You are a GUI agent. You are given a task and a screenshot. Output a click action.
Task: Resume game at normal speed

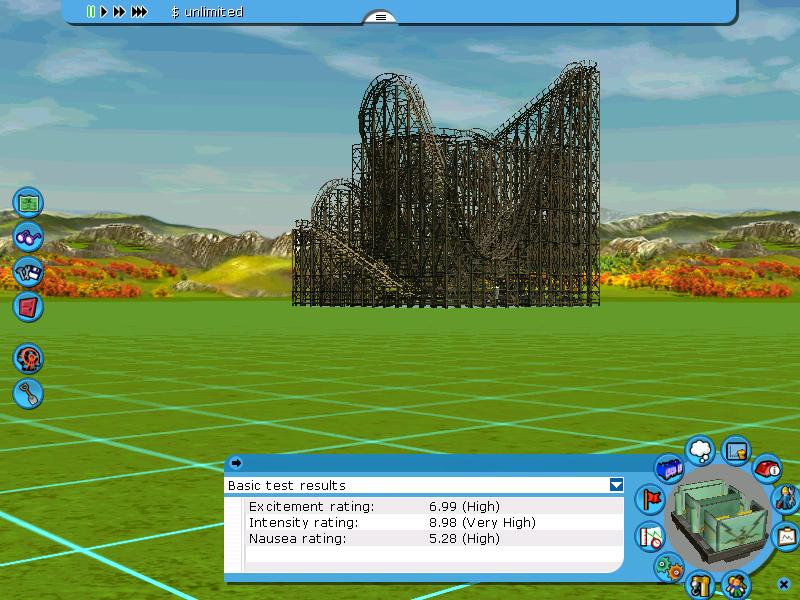coord(104,12)
